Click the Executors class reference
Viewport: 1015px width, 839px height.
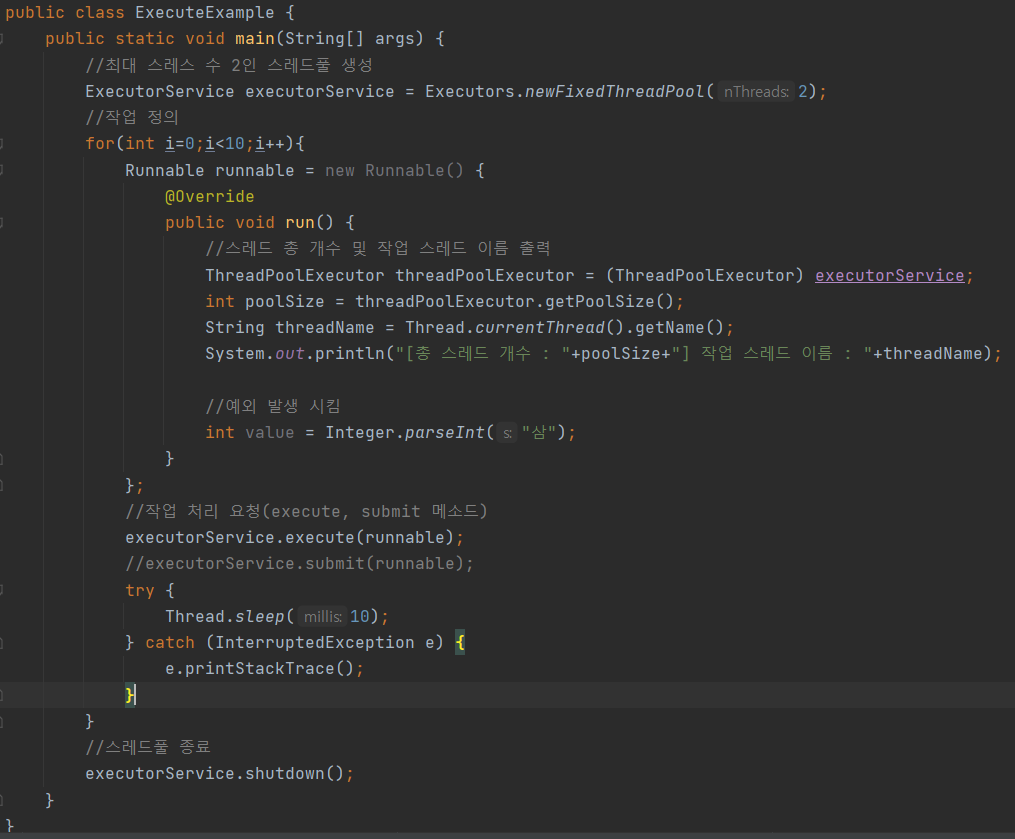pos(469,91)
